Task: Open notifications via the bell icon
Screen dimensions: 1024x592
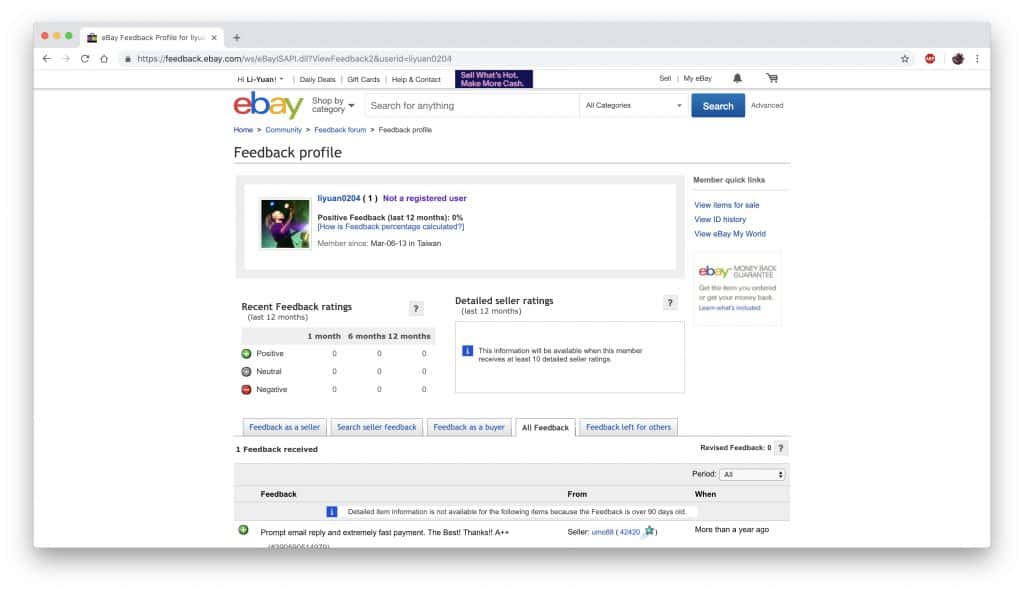Action: 738,78
